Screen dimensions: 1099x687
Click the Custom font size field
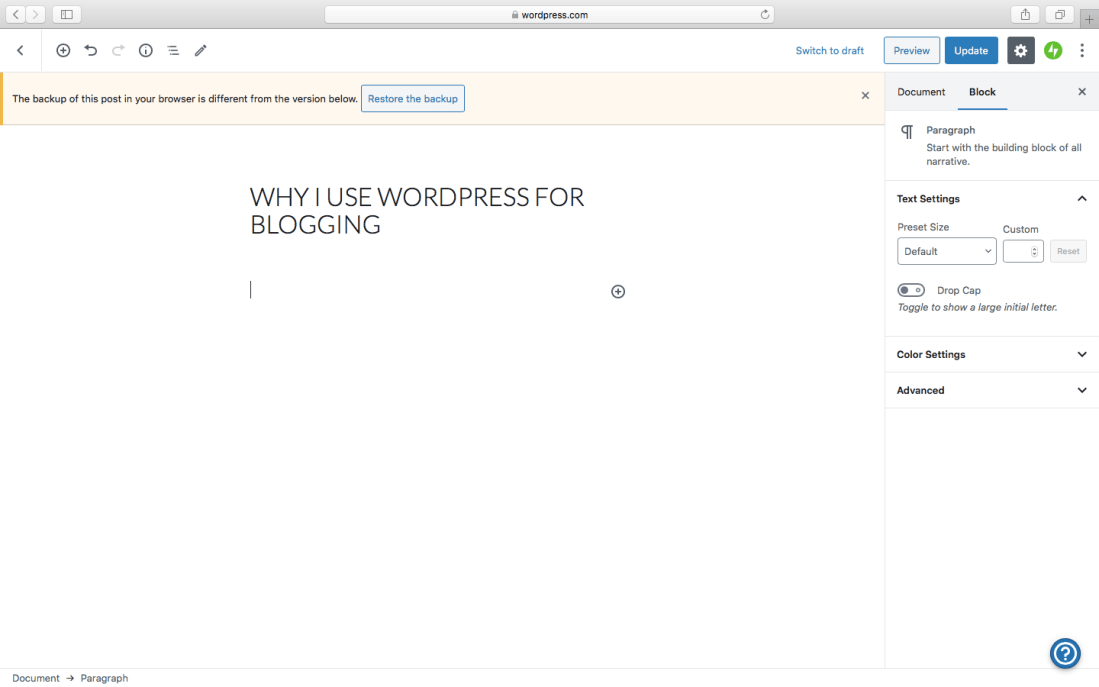pyautogui.click(x=1019, y=251)
